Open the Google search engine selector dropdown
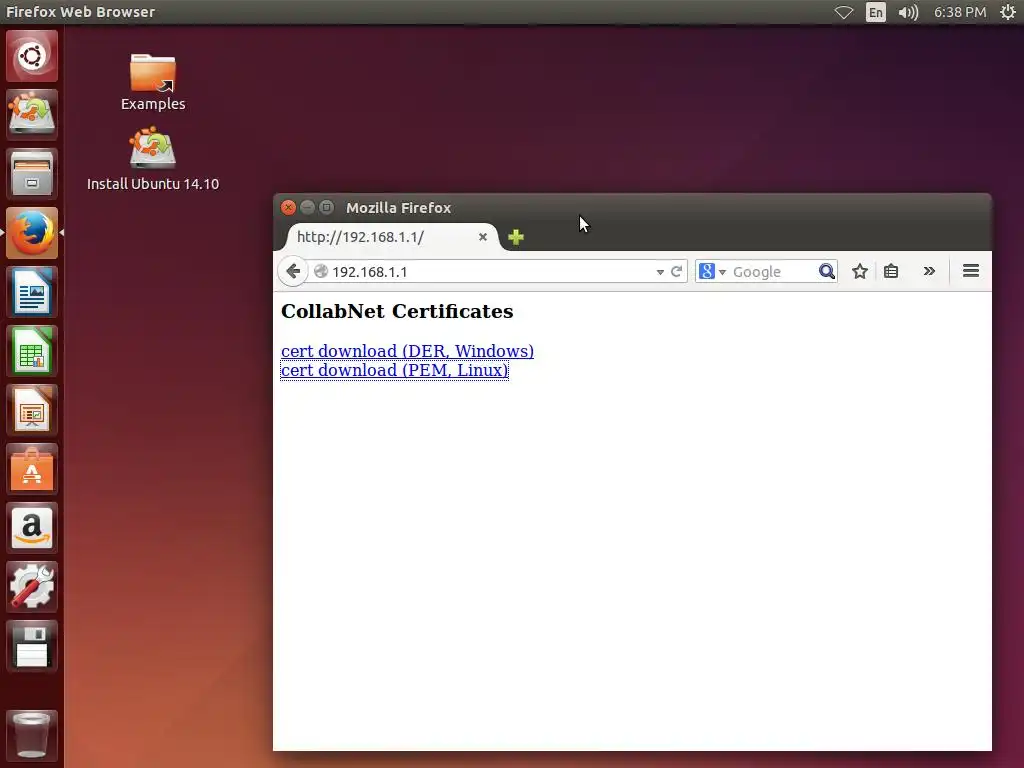Screen dimensions: 1024x768 [712, 271]
